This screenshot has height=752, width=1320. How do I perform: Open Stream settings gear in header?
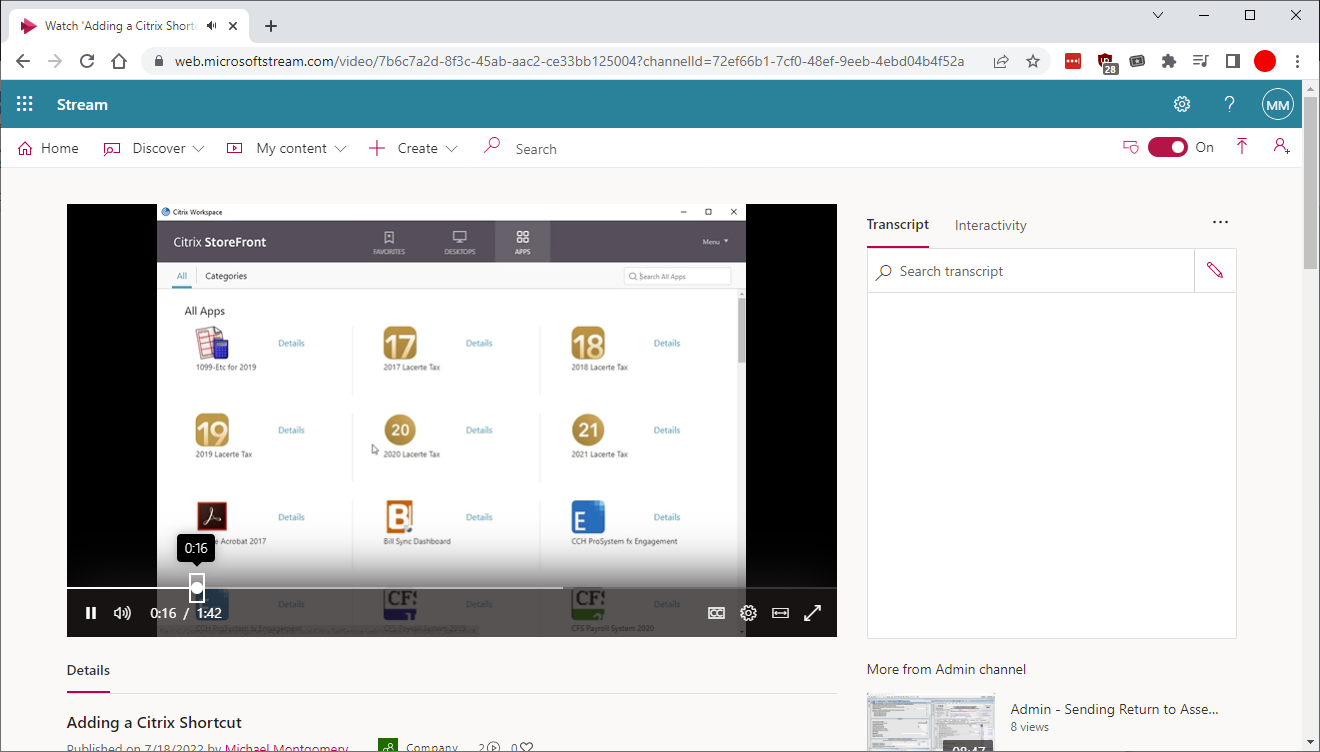click(1182, 104)
